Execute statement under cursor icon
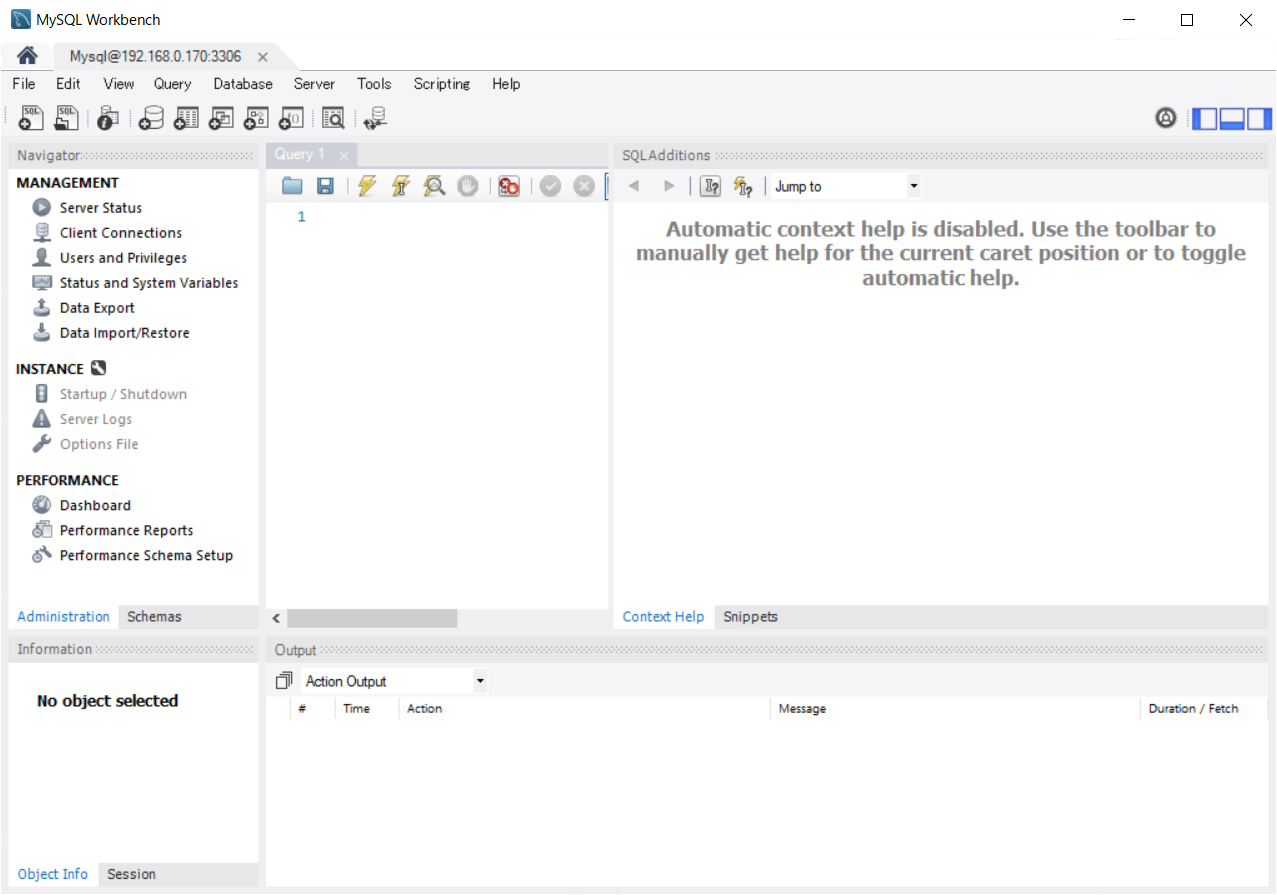 pos(401,186)
